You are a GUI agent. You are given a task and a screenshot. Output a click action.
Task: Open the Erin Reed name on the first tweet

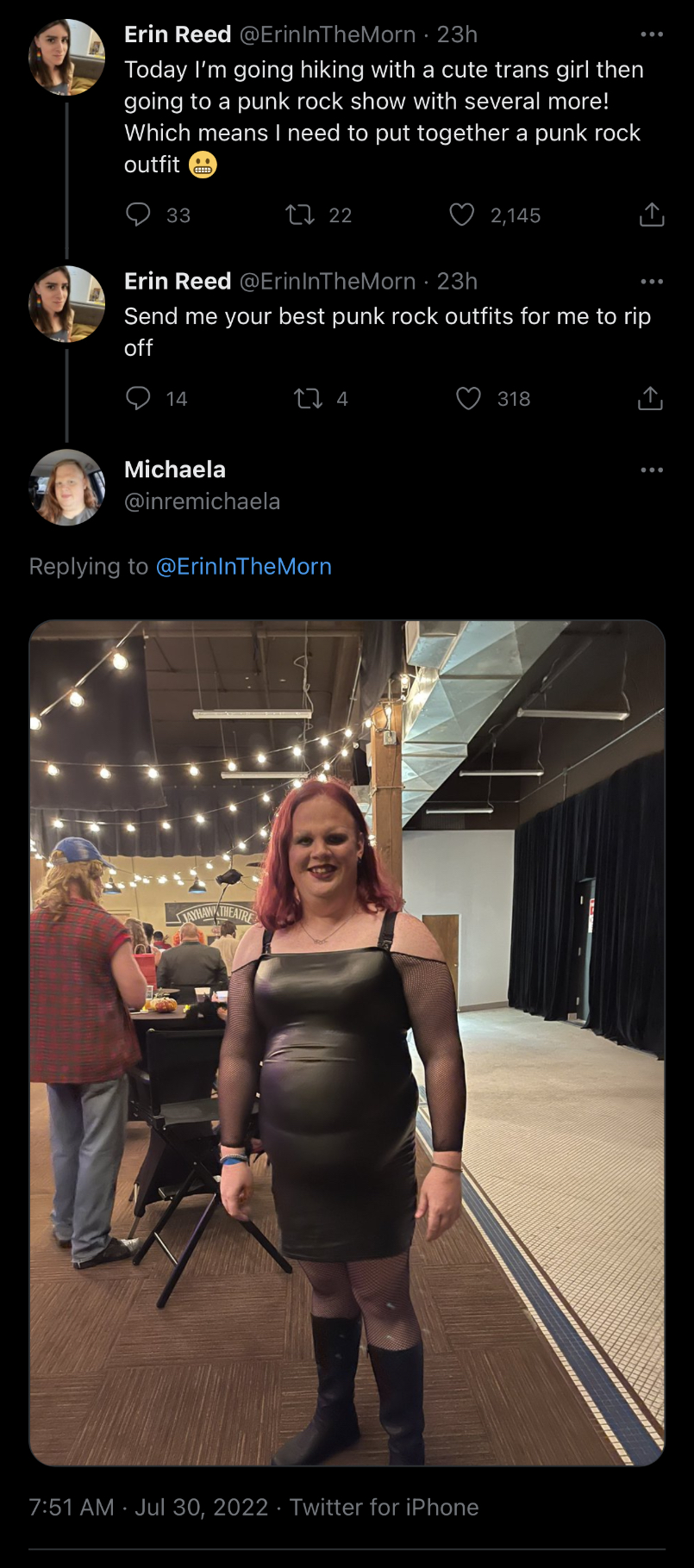click(x=178, y=34)
